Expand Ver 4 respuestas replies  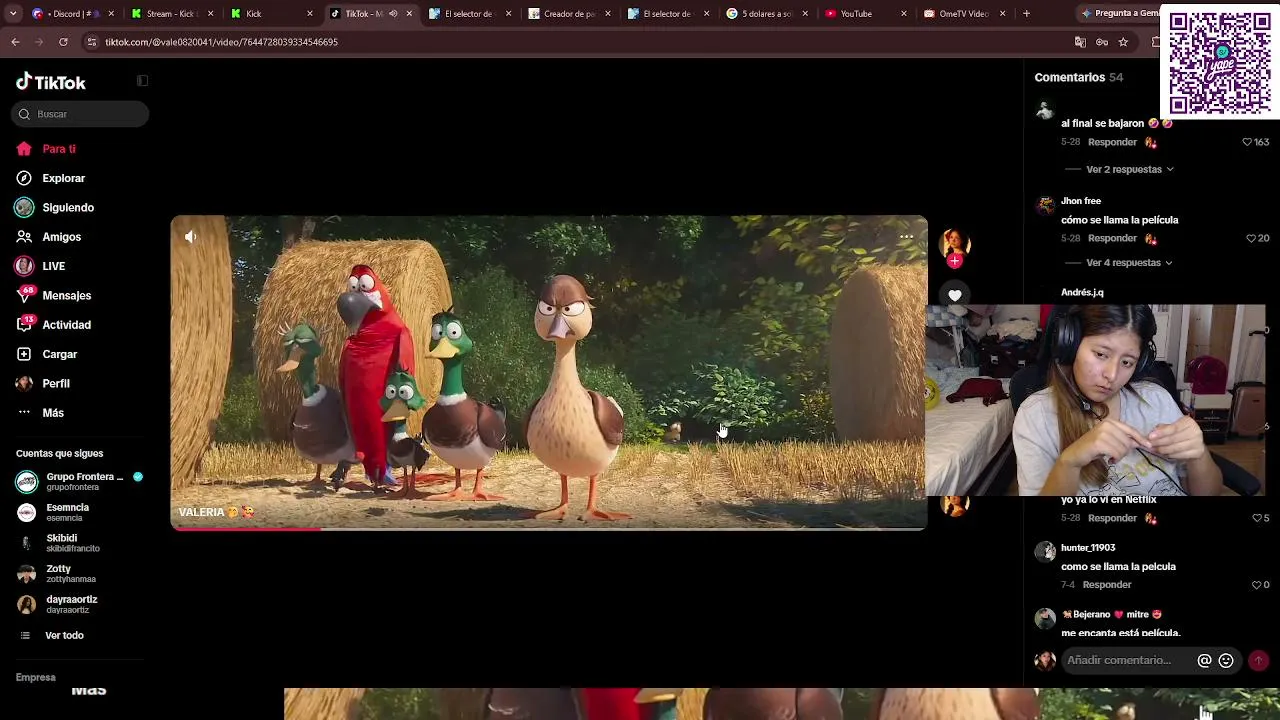point(1130,263)
